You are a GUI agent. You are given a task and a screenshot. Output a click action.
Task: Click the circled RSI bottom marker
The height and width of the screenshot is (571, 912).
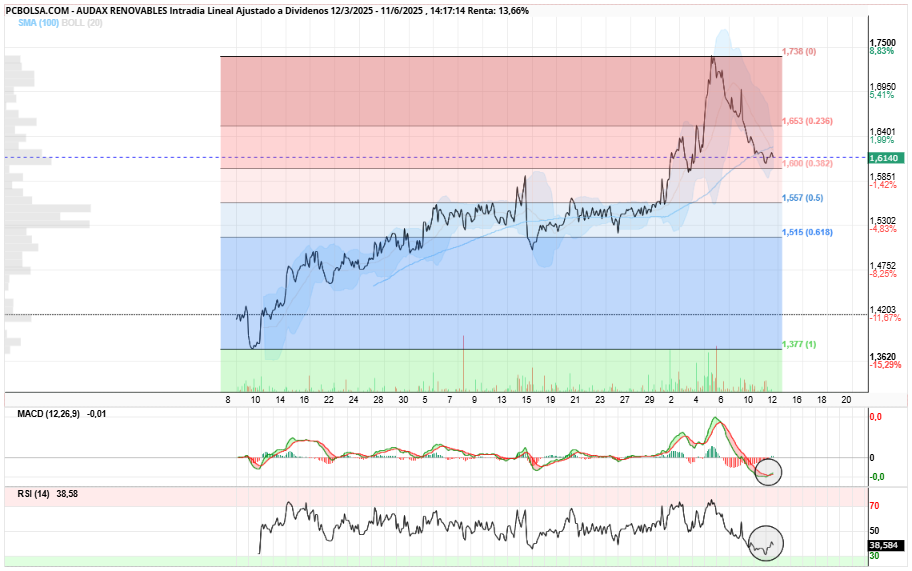pyautogui.click(x=765, y=543)
